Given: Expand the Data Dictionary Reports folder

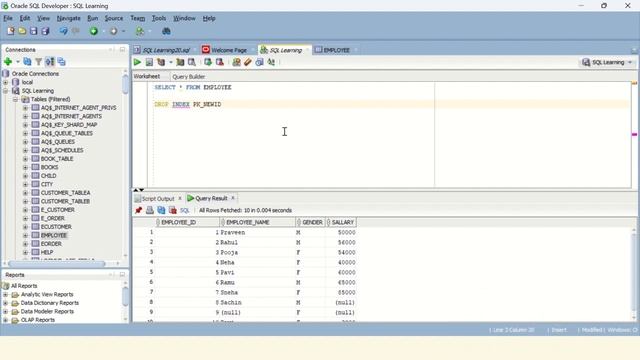Looking at the screenshot, I should click(x=5, y=303).
